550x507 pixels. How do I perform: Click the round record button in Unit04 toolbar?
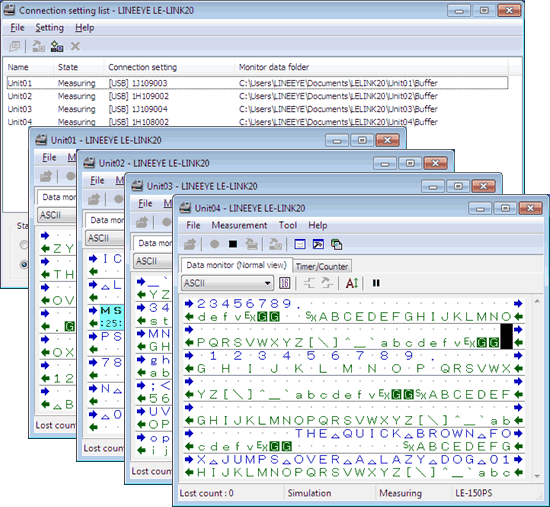pos(214,244)
